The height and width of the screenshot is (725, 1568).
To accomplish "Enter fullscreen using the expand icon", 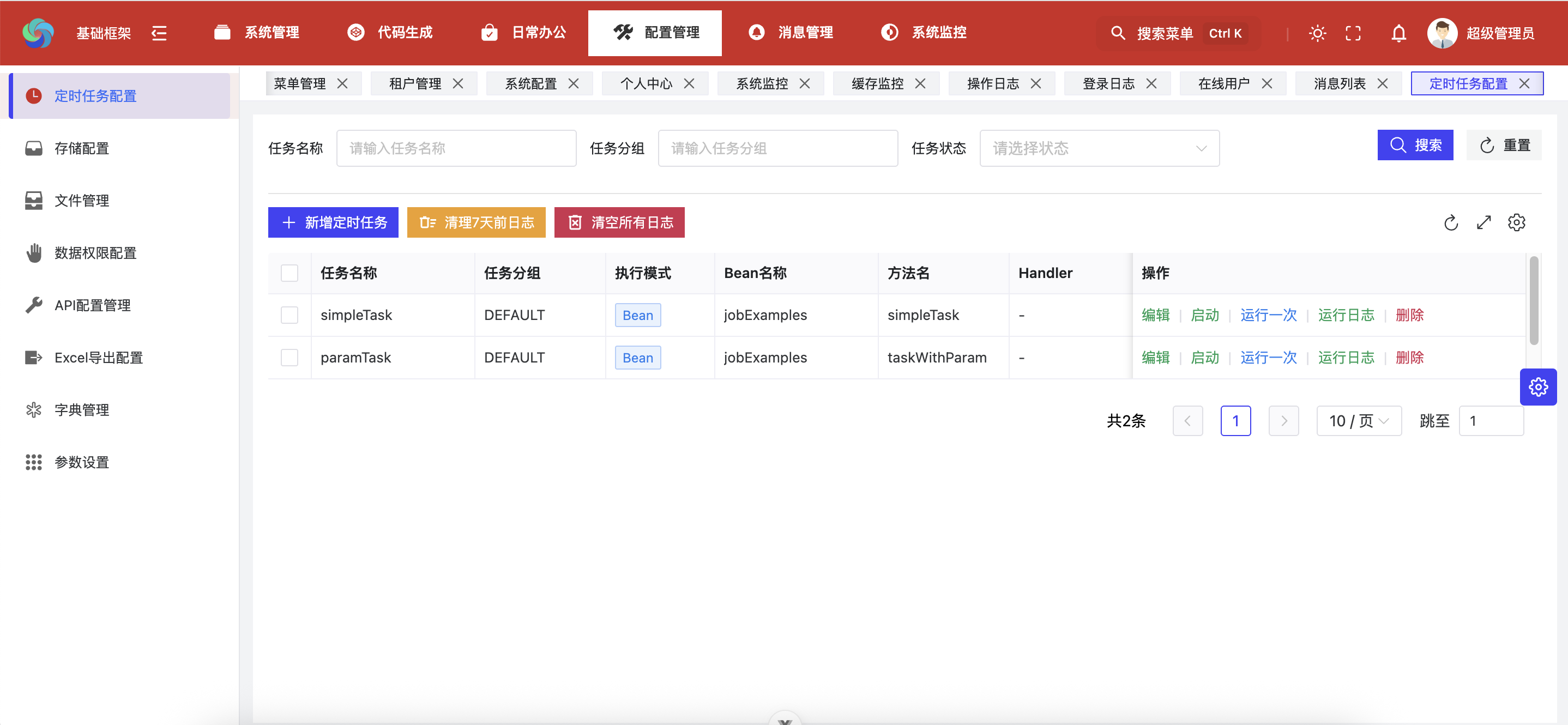I will pos(1353,33).
